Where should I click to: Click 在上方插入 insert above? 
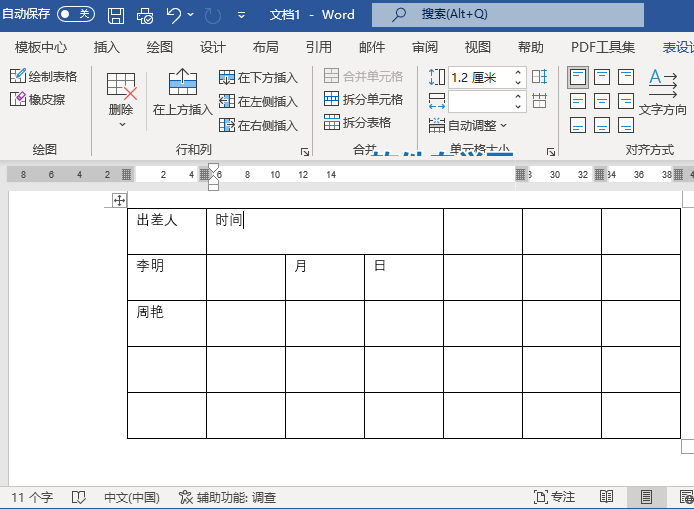click(183, 92)
